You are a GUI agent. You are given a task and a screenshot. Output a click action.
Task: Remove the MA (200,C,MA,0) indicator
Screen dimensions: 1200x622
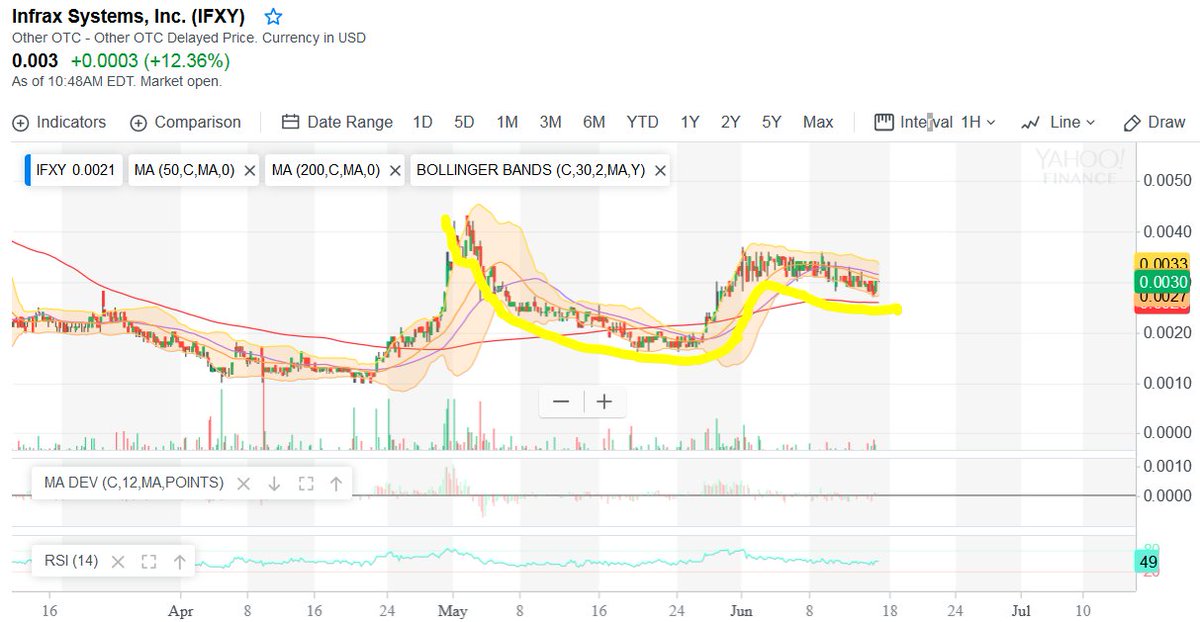click(x=394, y=171)
